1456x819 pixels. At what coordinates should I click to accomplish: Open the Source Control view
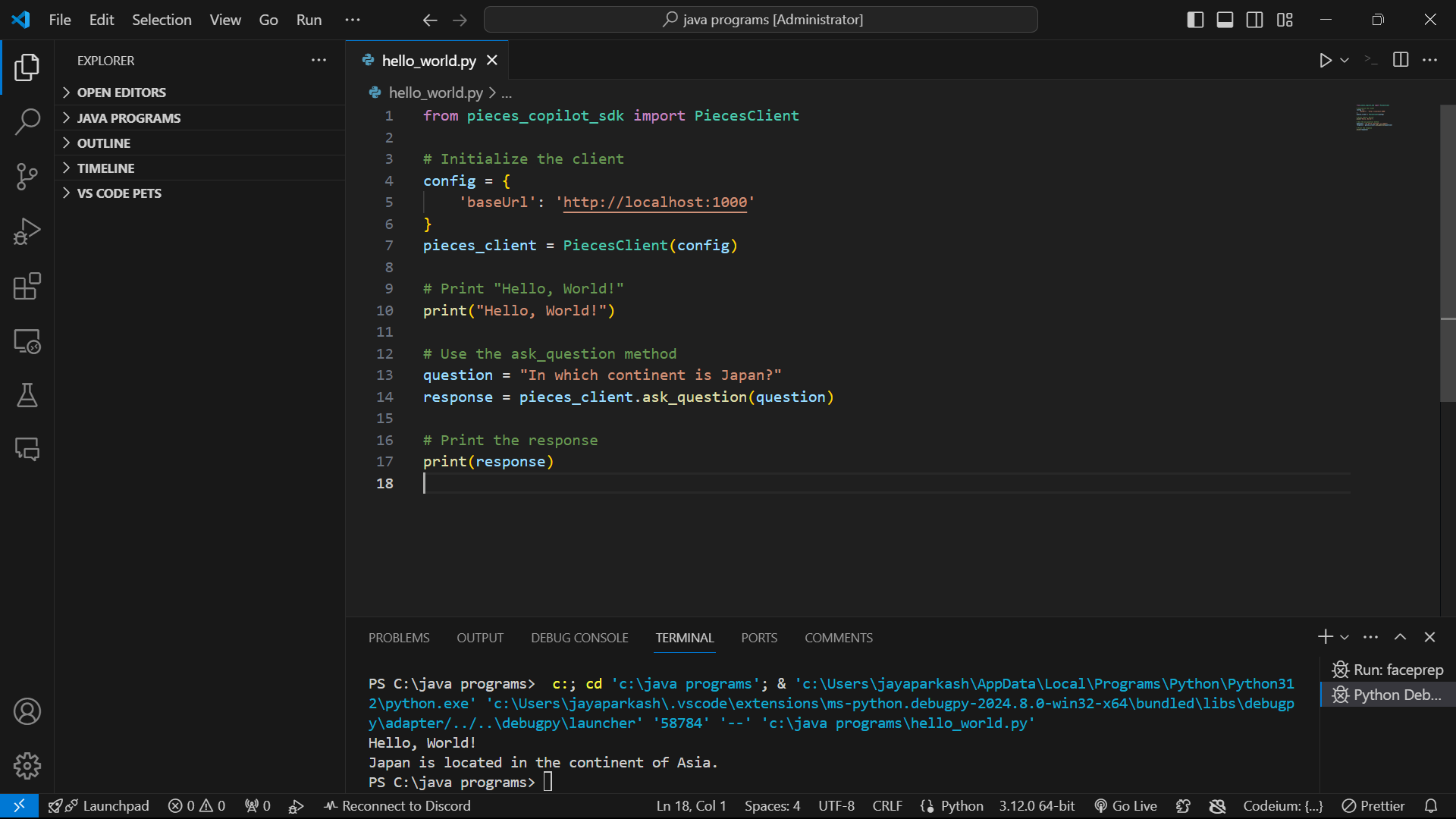click(x=27, y=177)
